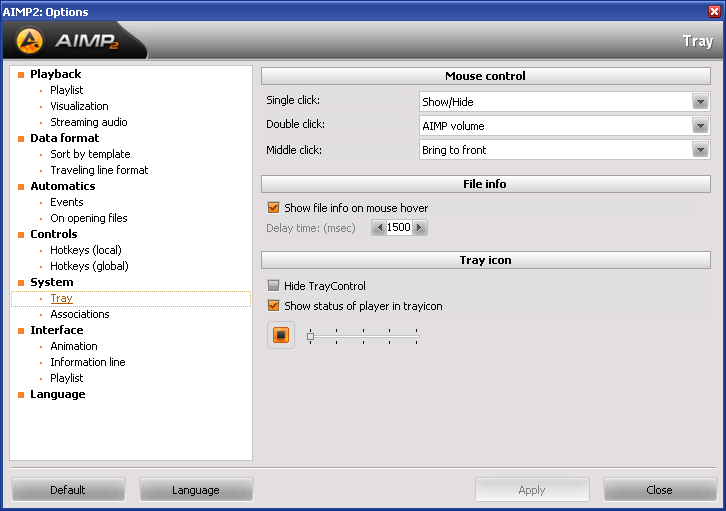Open Visualization settings
The height and width of the screenshot is (511, 726).
pos(79,106)
